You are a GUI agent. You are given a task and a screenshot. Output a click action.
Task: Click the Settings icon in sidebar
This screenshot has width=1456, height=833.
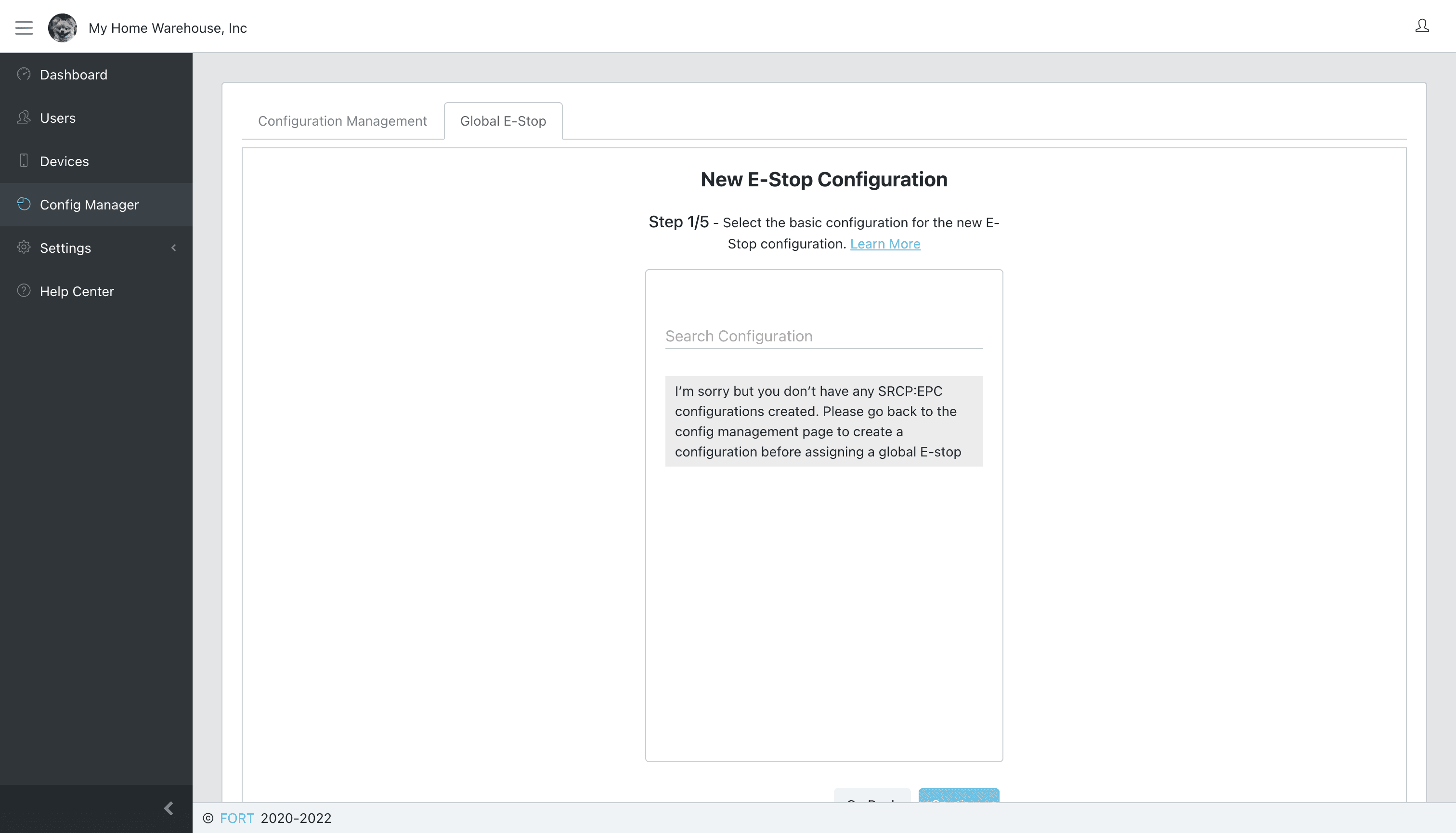point(24,247)
